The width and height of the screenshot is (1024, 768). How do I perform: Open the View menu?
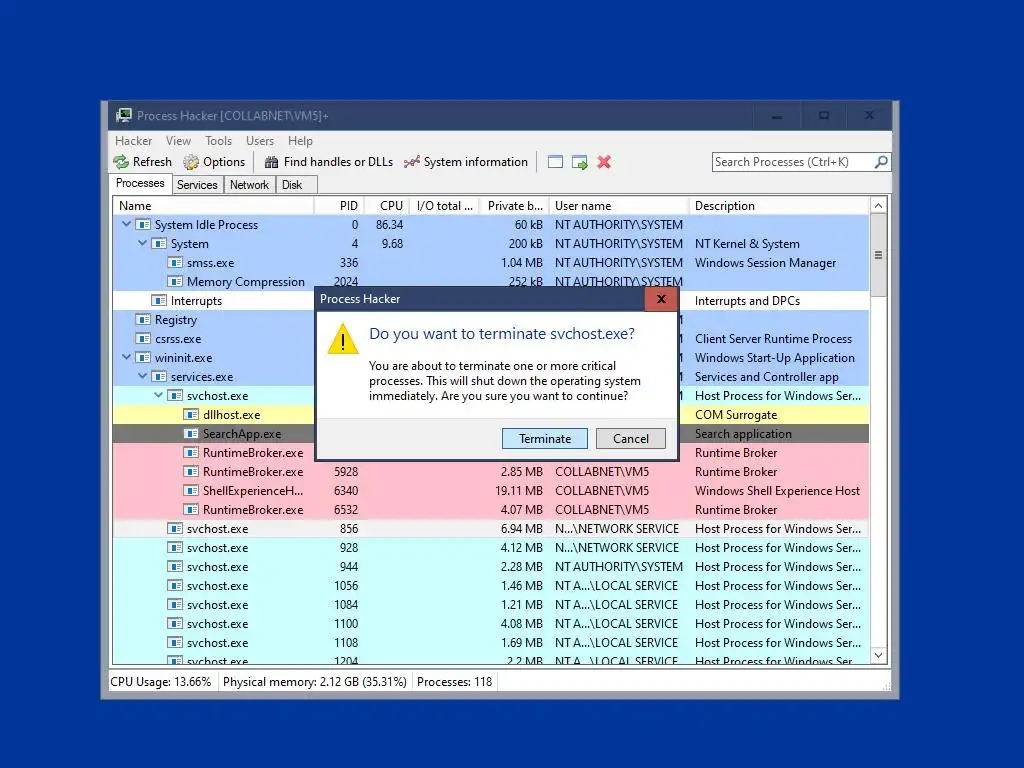(x=178, y=141)
